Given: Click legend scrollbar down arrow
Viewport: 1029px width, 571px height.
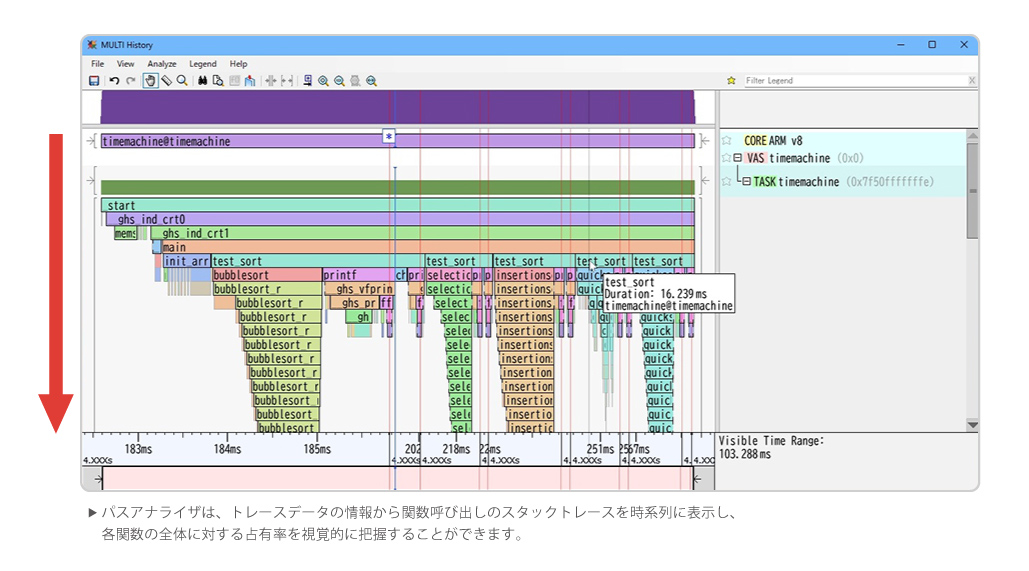Looking at the screenshot, I should click(x=973, y=425).
